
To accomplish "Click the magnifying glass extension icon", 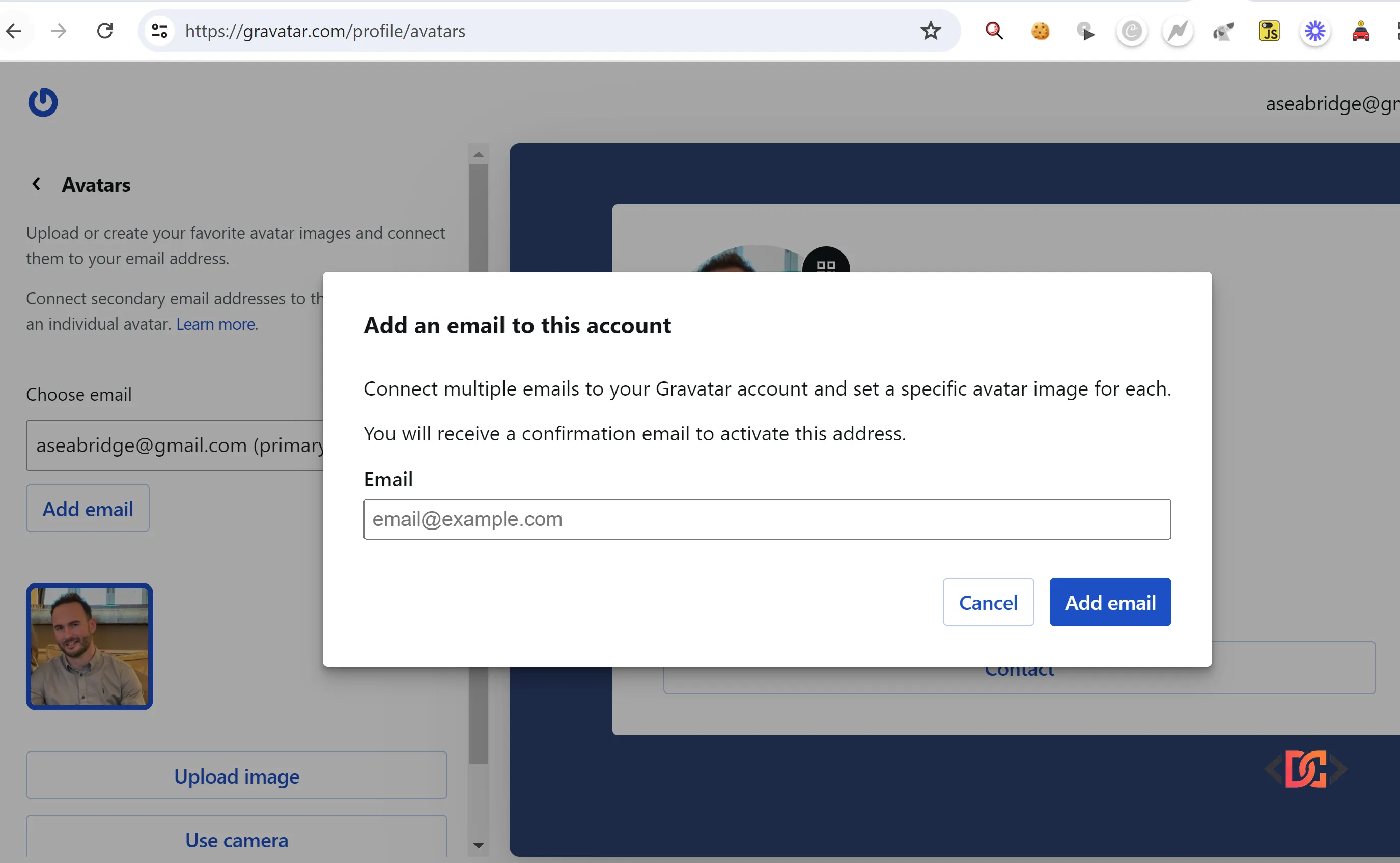I will point(994,31).
